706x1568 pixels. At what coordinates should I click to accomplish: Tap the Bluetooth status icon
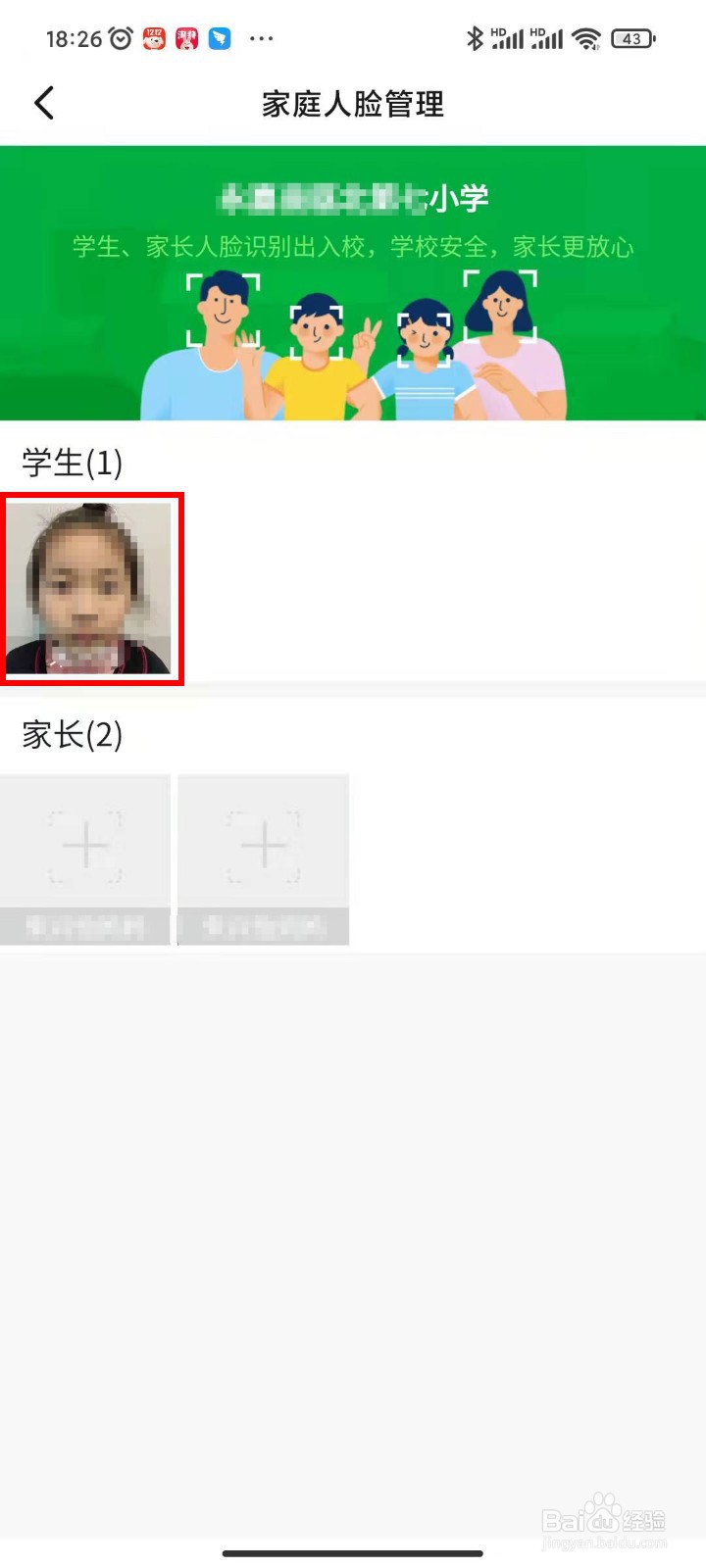pyautogui.click(x=475, y=39)
